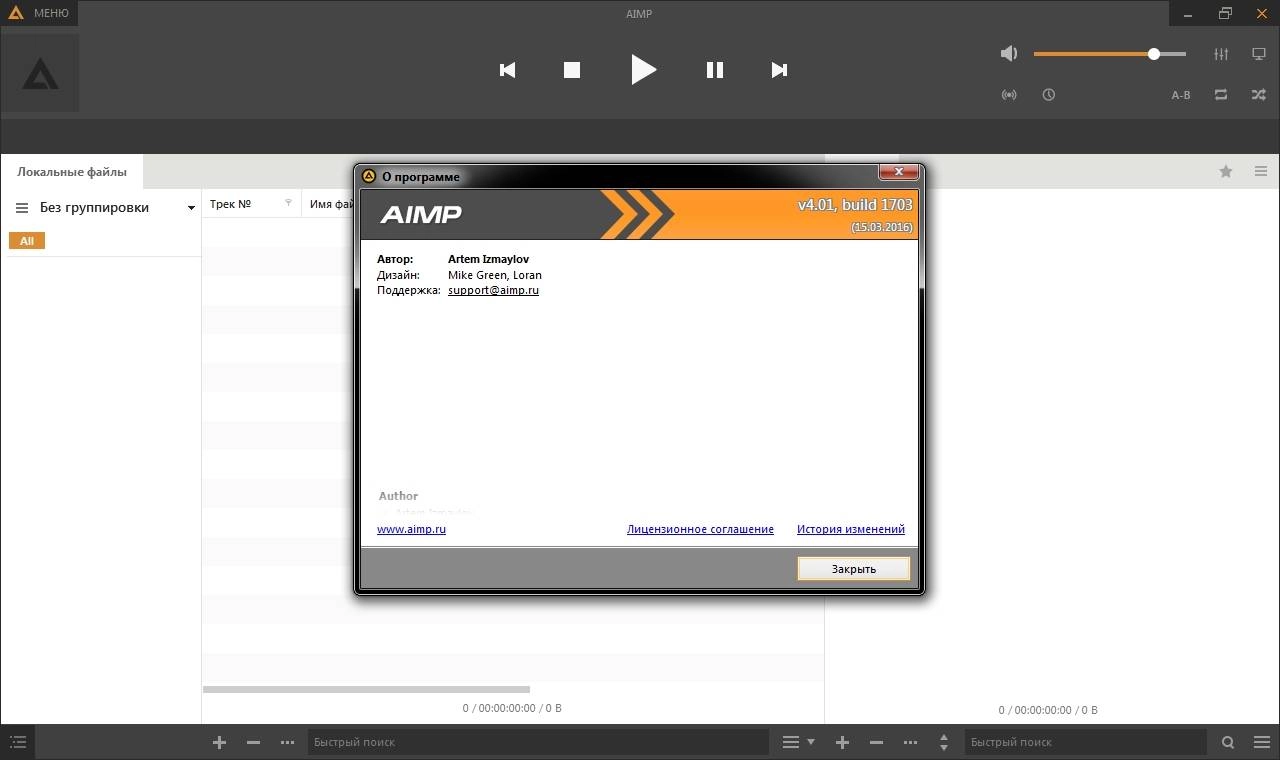The image size is (1280, 760).
Task: Open the История изменений link
Action: click(851, 529)
